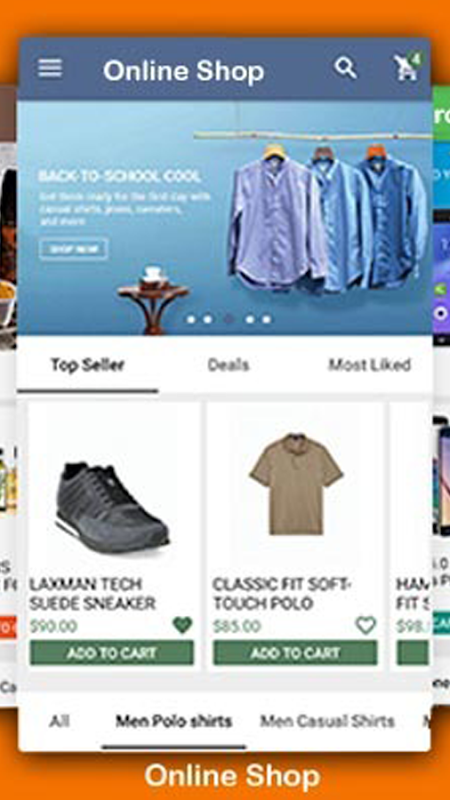The height and width of the screenshot is (800, 450).
Task: Jump to the last banner carousel dot
Action: coord(266,319)
